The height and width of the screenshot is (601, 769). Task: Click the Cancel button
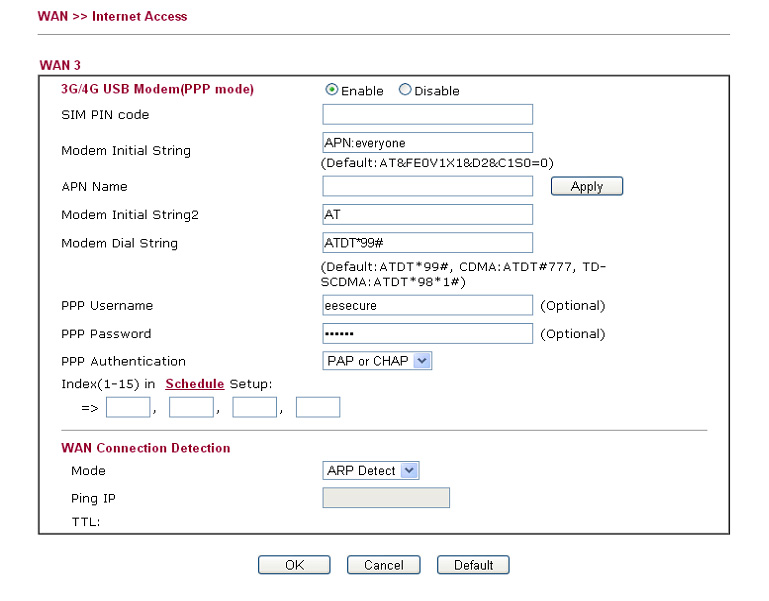click(x=384, y=565)
